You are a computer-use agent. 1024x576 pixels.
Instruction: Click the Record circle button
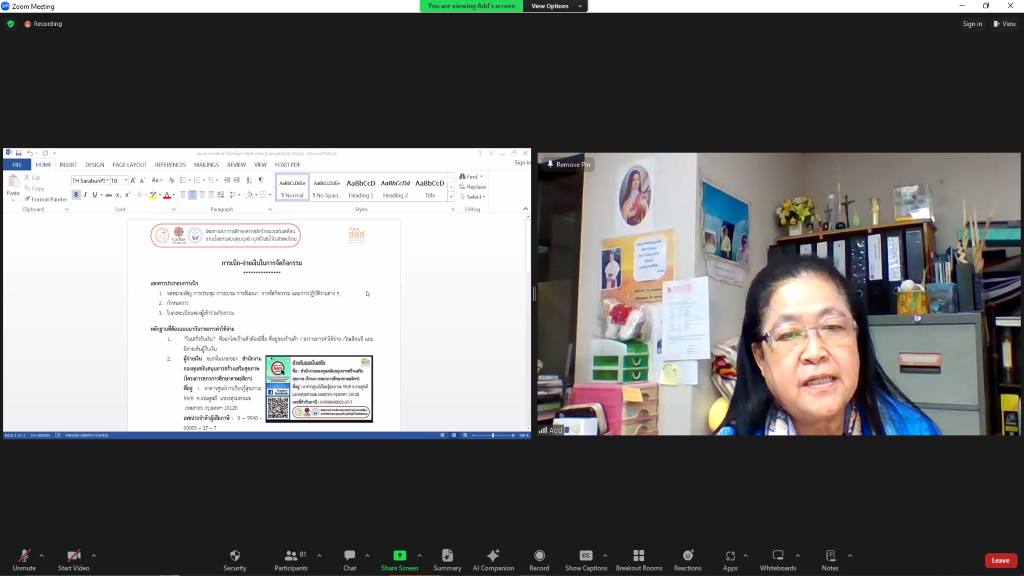(539, 556)
